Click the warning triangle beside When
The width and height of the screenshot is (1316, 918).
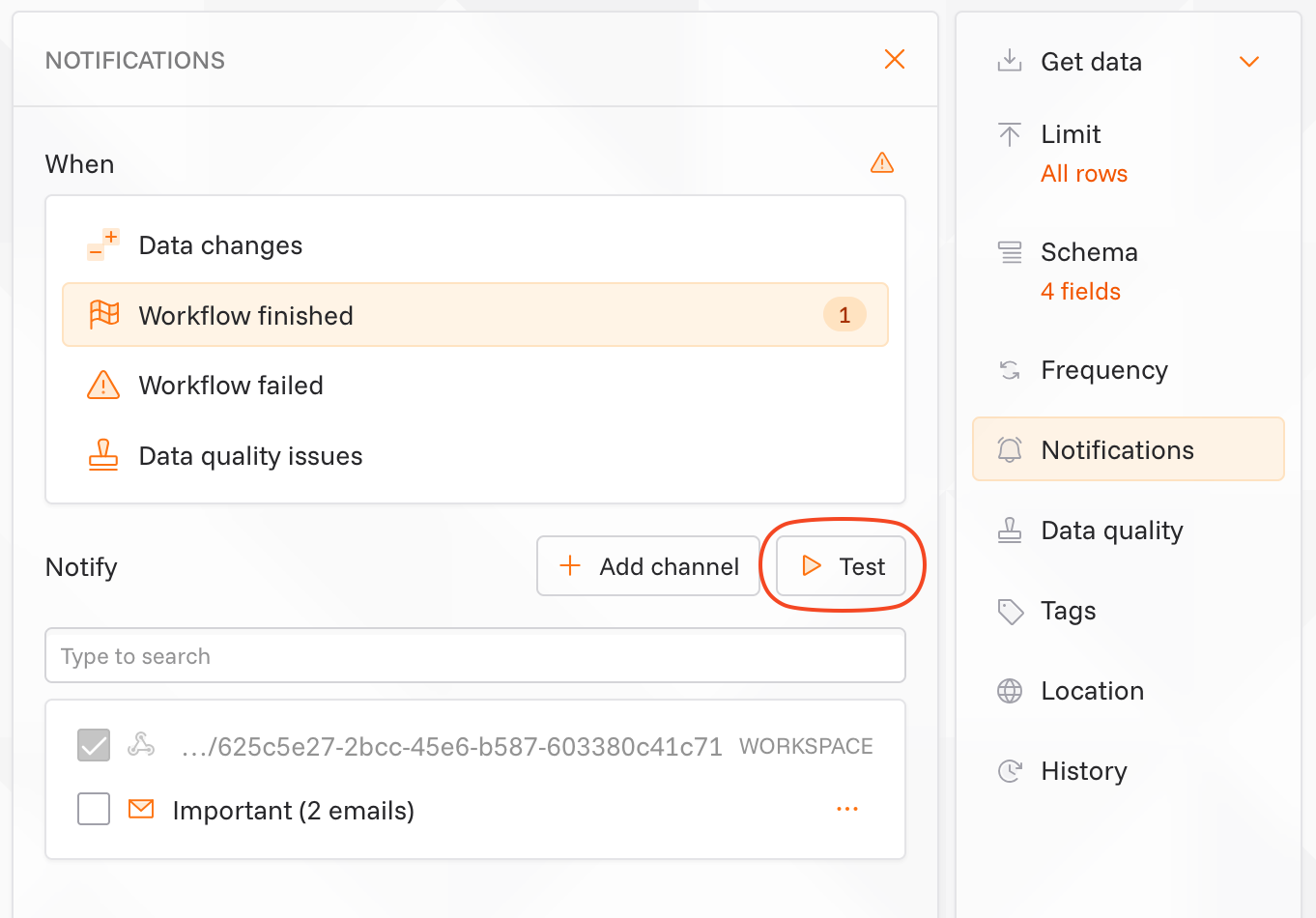[882, 162]
